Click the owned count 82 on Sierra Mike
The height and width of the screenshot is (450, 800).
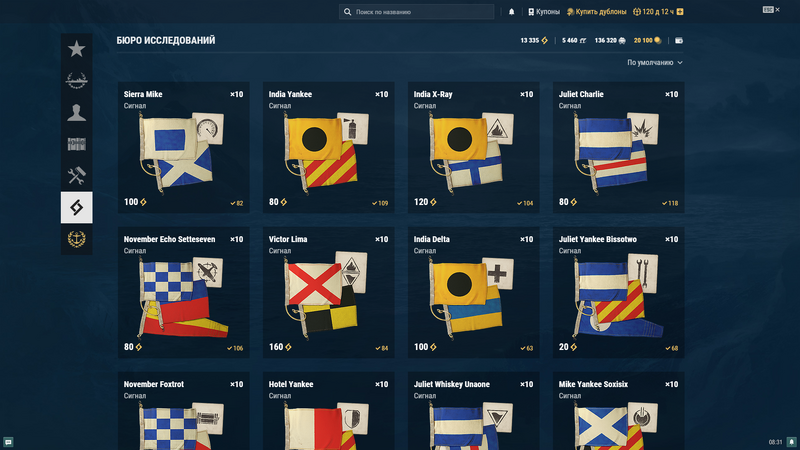tap(237, 203)
